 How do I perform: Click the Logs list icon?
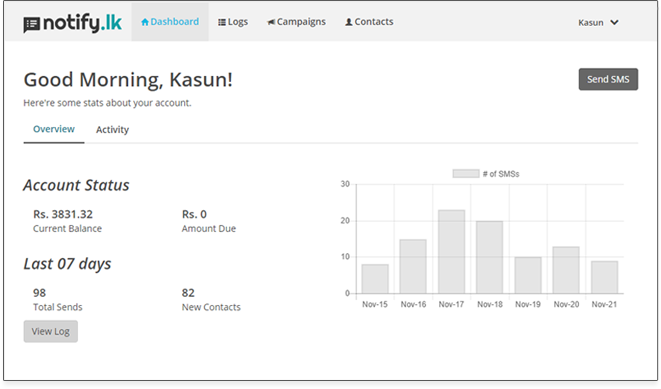tap(222, 22)
